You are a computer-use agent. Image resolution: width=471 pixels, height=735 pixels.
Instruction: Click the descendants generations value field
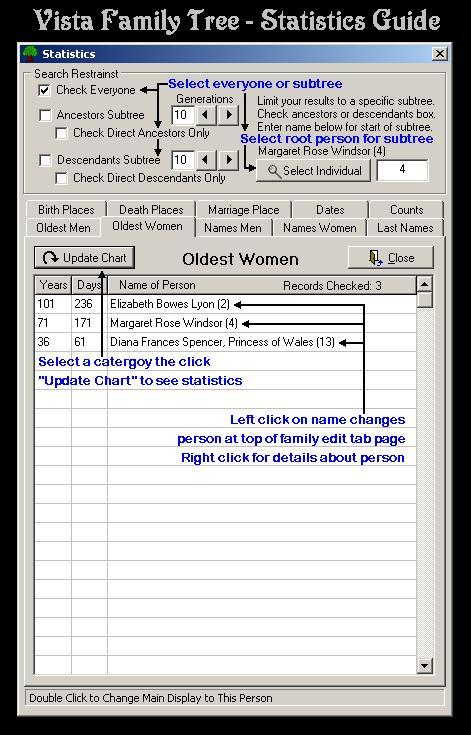click(183, 160)
